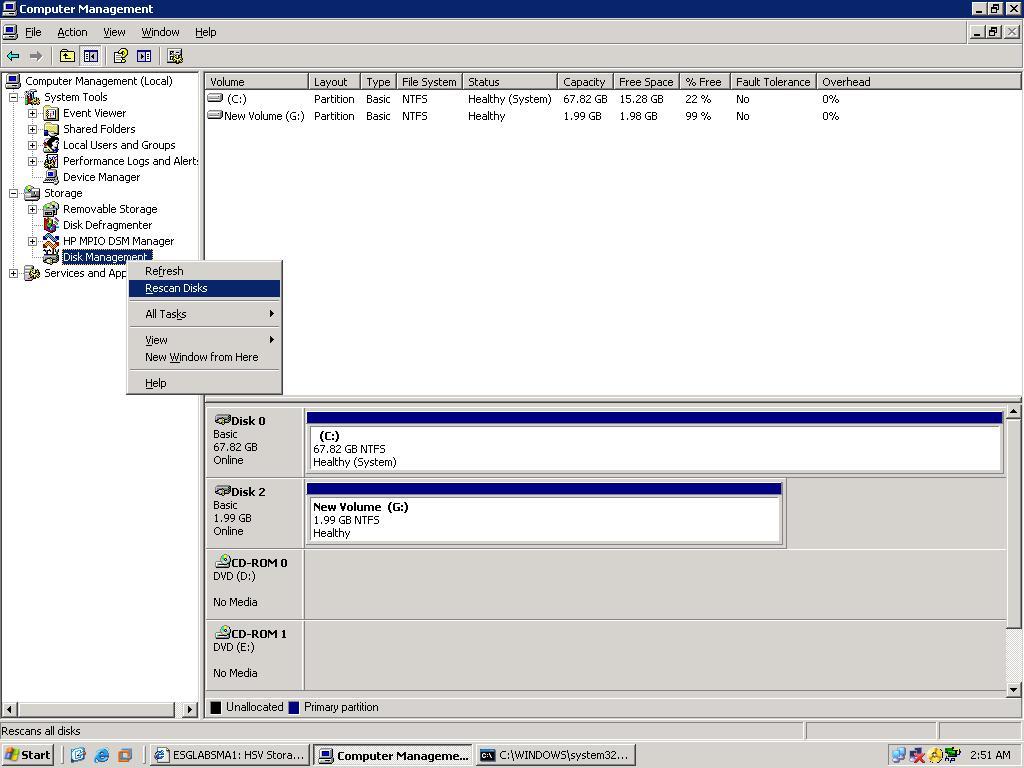Expand the Services and Applications node
Screen dimensions: 1024x768
pyautogui.click(x=14, y=274)
